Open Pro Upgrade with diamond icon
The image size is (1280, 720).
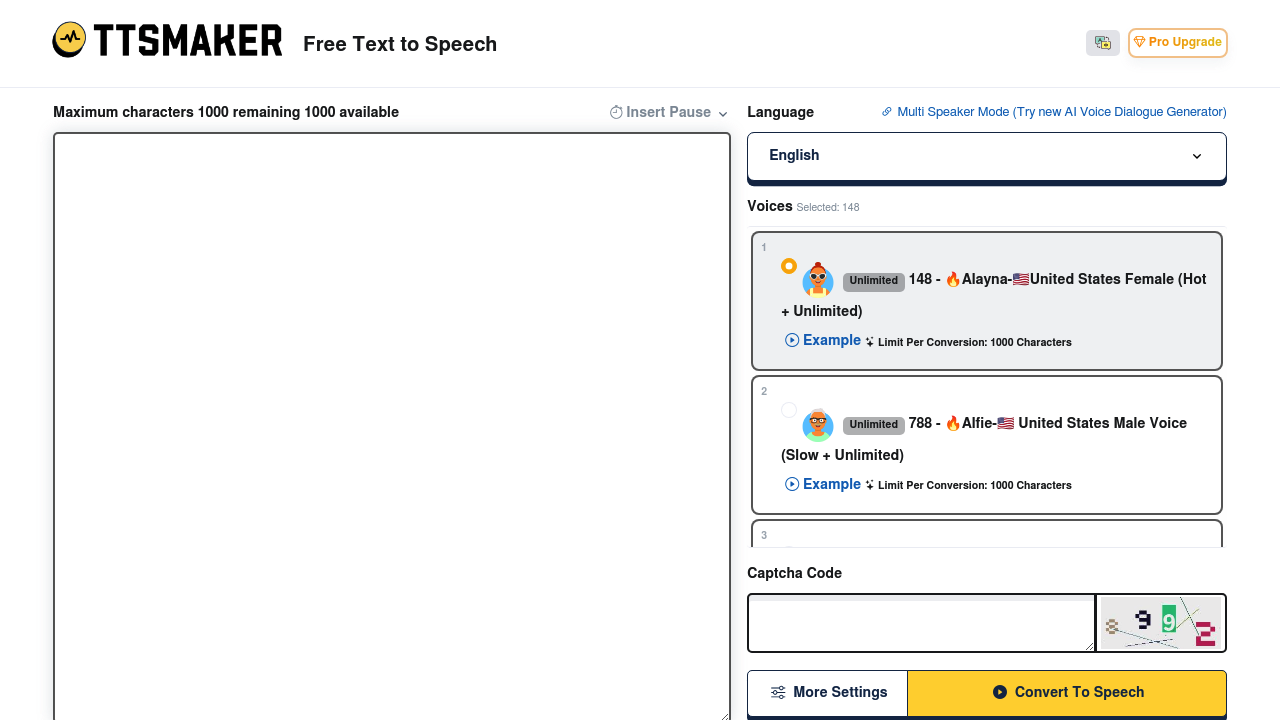point(1177,42)
